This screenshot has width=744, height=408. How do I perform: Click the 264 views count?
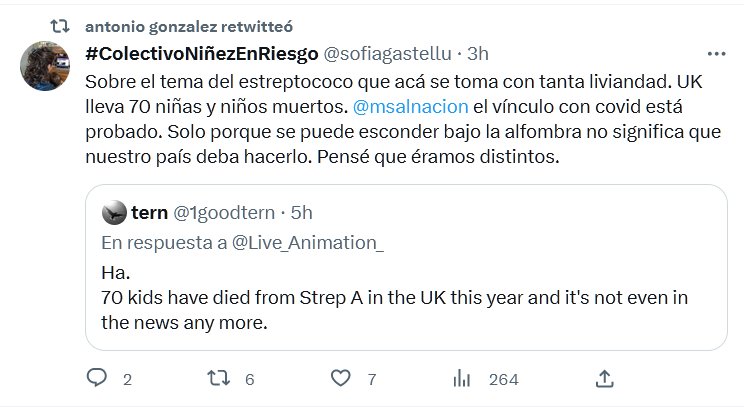pyautogui.click(x=503, y=380)
